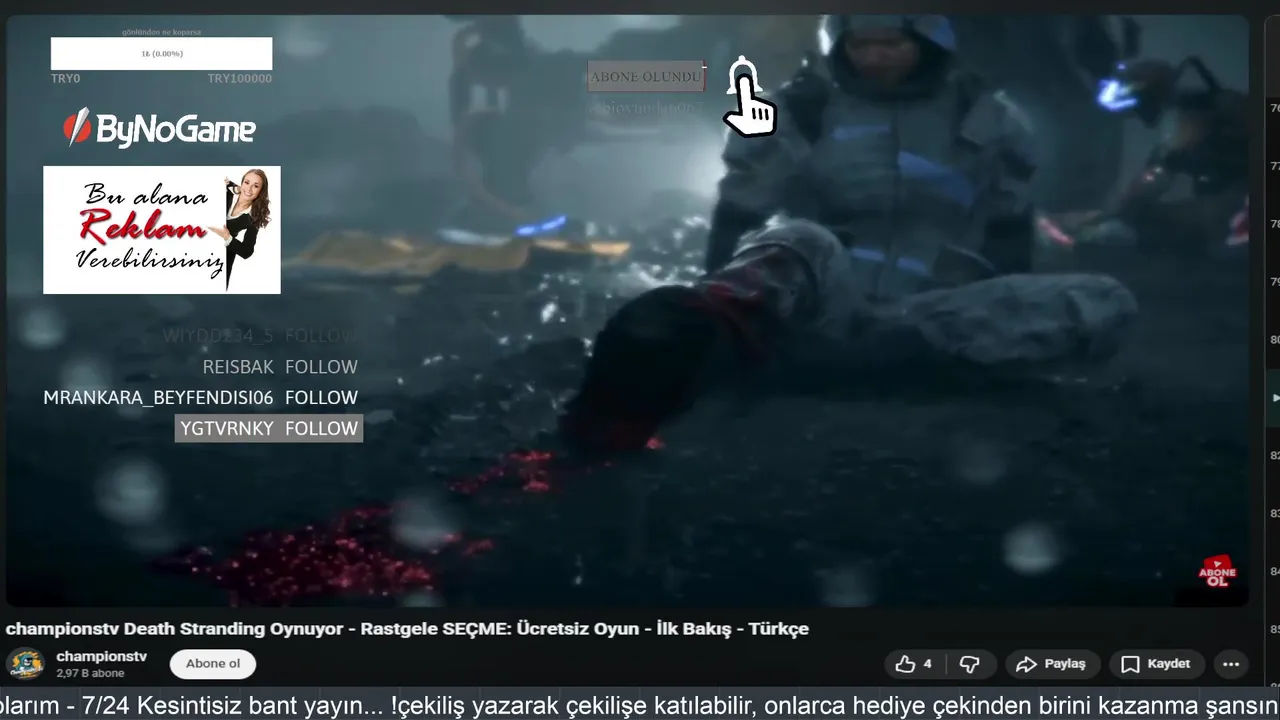Screen dimensions: 1280x720
Task: Click YGTVRNKY FOLLOW entry
Action: click(x=268, y=428)
